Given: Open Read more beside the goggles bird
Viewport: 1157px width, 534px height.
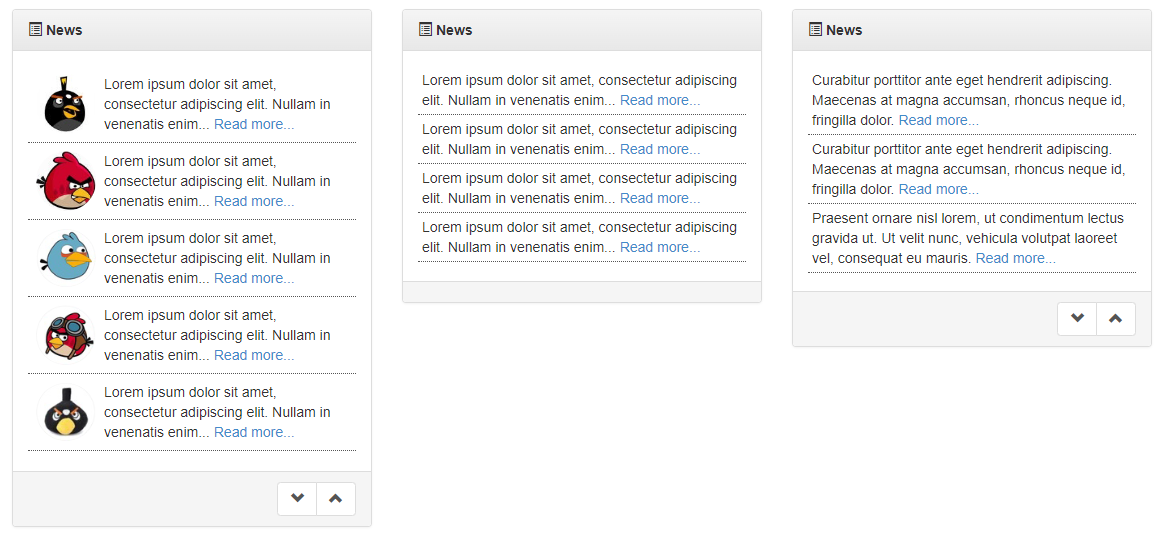Looking at the screenshot, I should [254, 356].
